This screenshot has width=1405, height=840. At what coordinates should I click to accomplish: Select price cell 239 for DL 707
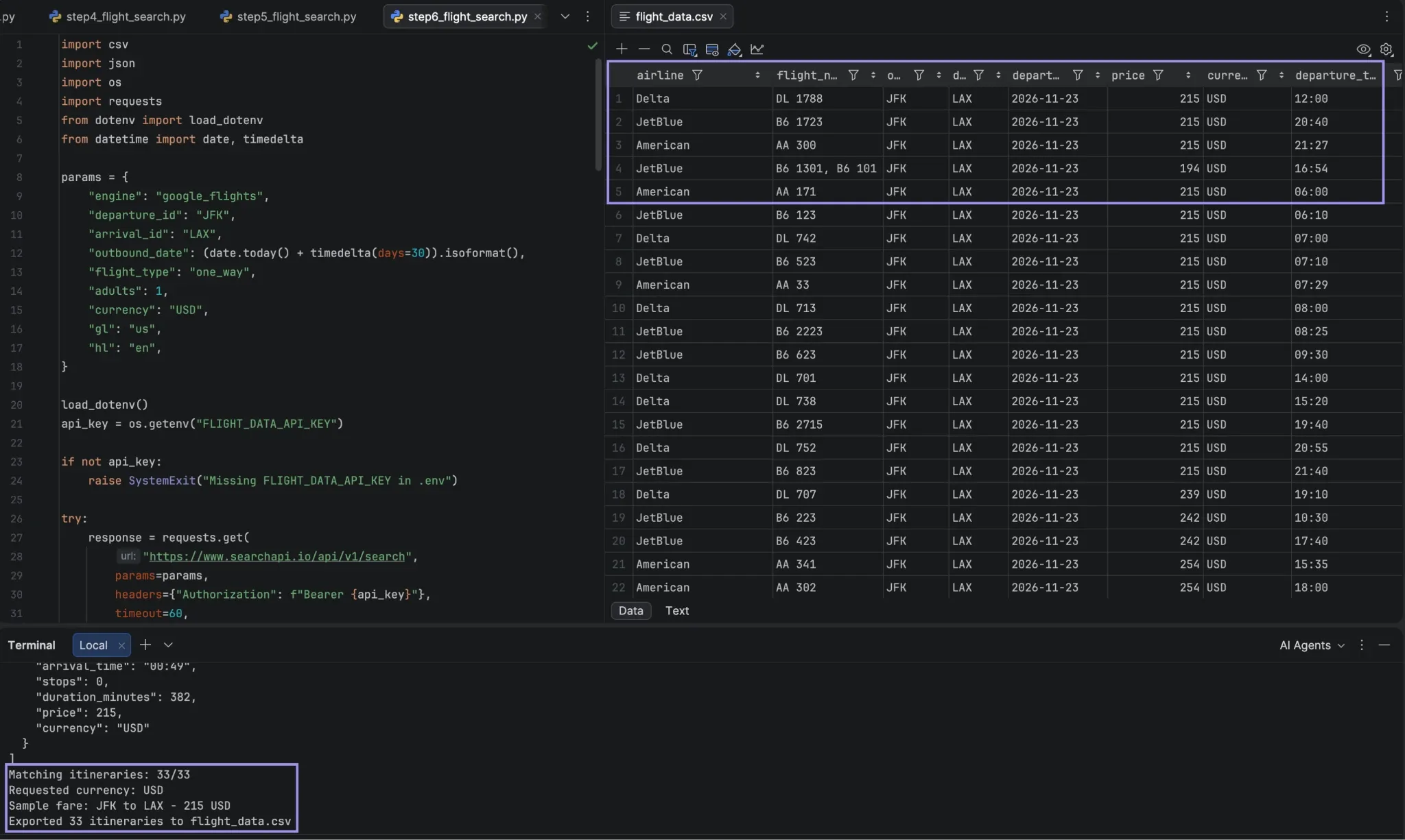click(1155, 494)
